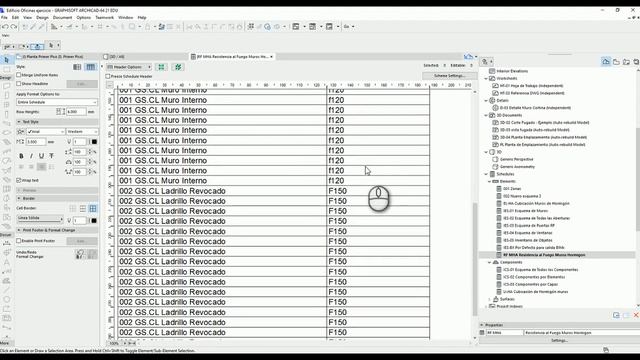
Task: Collapse the Border section
Action: [x=19, y=198]
